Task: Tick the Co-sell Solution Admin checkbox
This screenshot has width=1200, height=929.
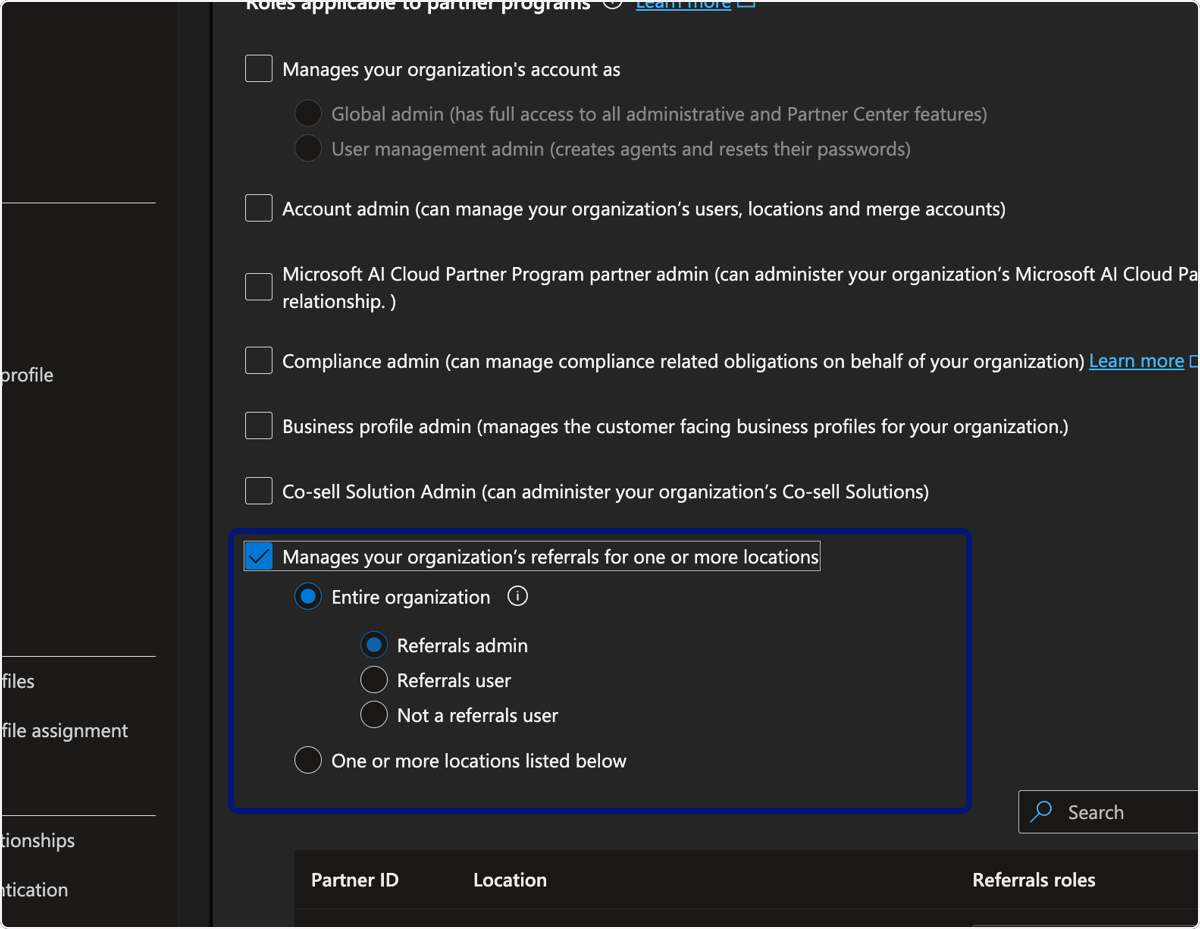Action: click(259, 491)
